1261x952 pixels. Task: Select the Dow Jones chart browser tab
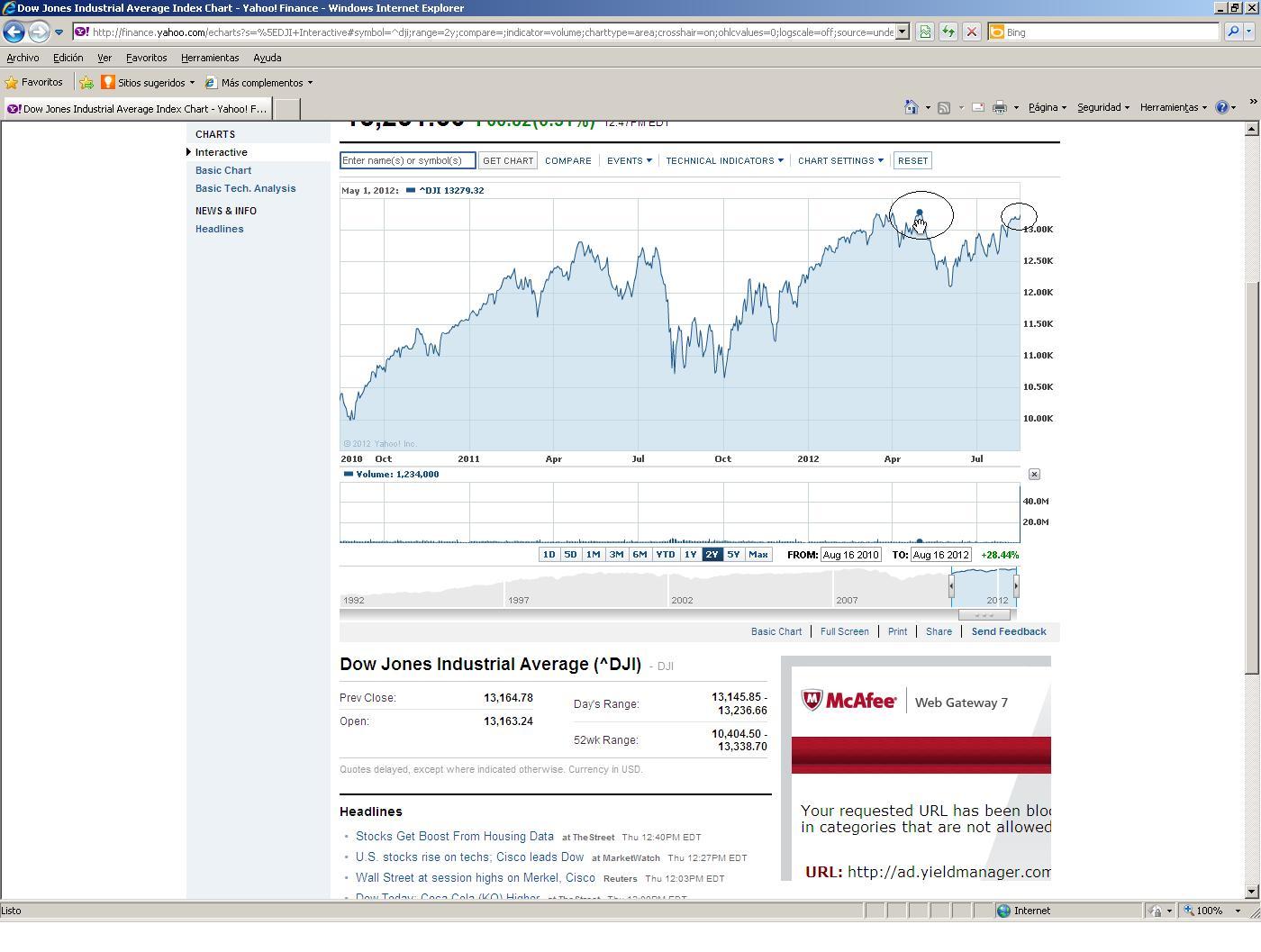coord(136,109)
